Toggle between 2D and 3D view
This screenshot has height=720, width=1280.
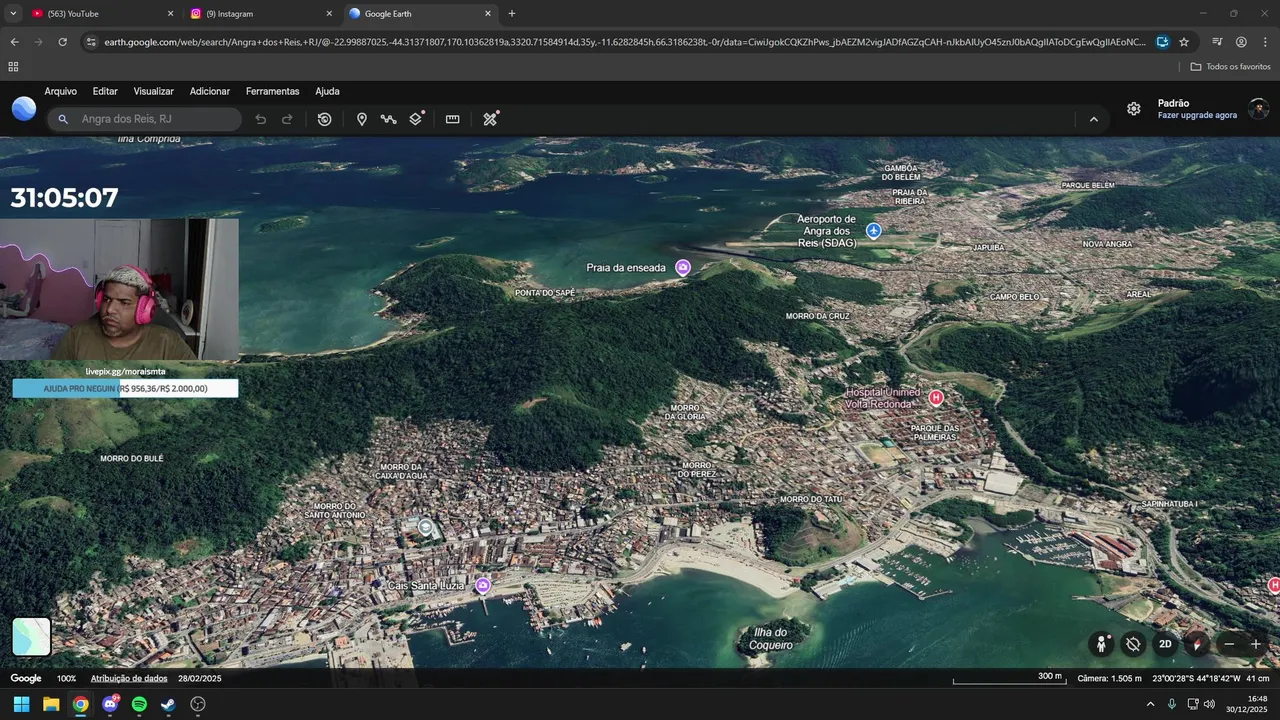(1165, 644)
